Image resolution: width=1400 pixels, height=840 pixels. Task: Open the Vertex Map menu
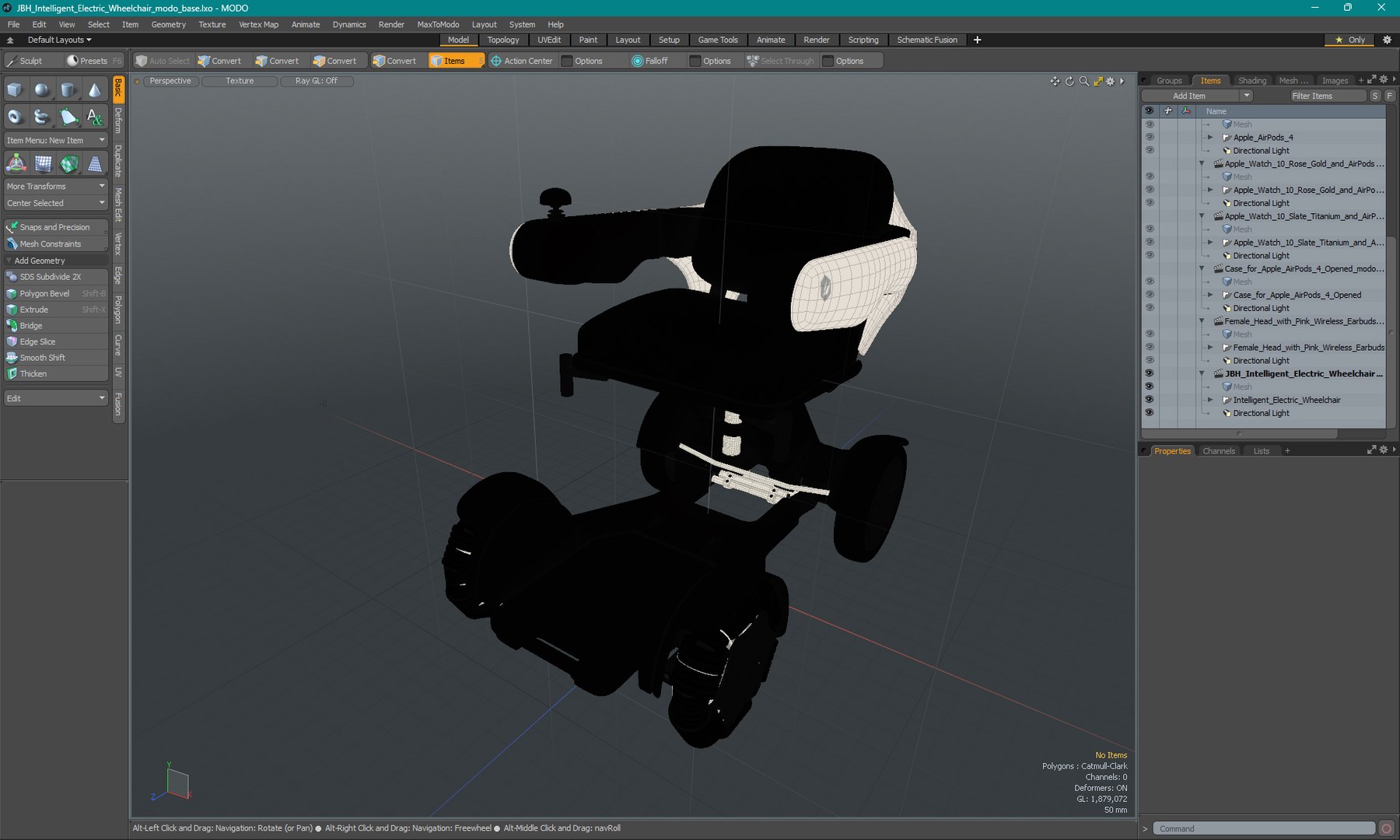[258, 24]
